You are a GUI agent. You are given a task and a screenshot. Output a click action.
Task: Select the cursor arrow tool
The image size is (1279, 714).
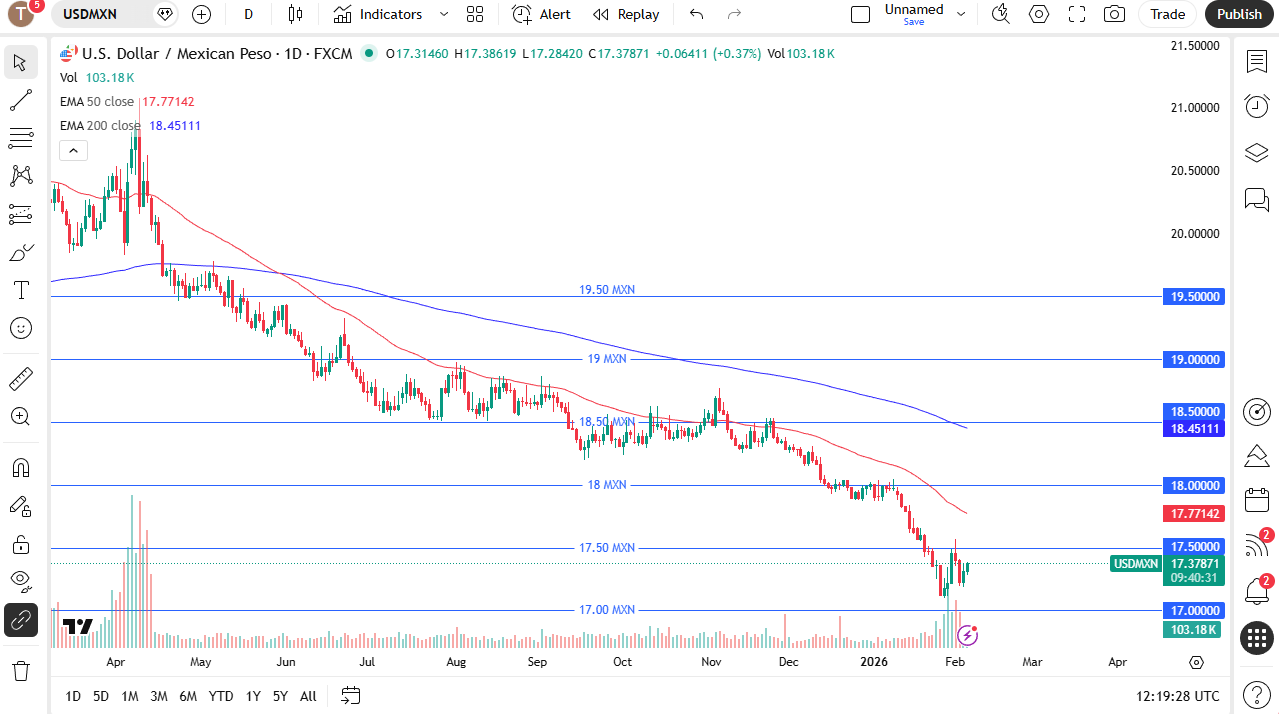pyautogui.click(x=20, y=62)
